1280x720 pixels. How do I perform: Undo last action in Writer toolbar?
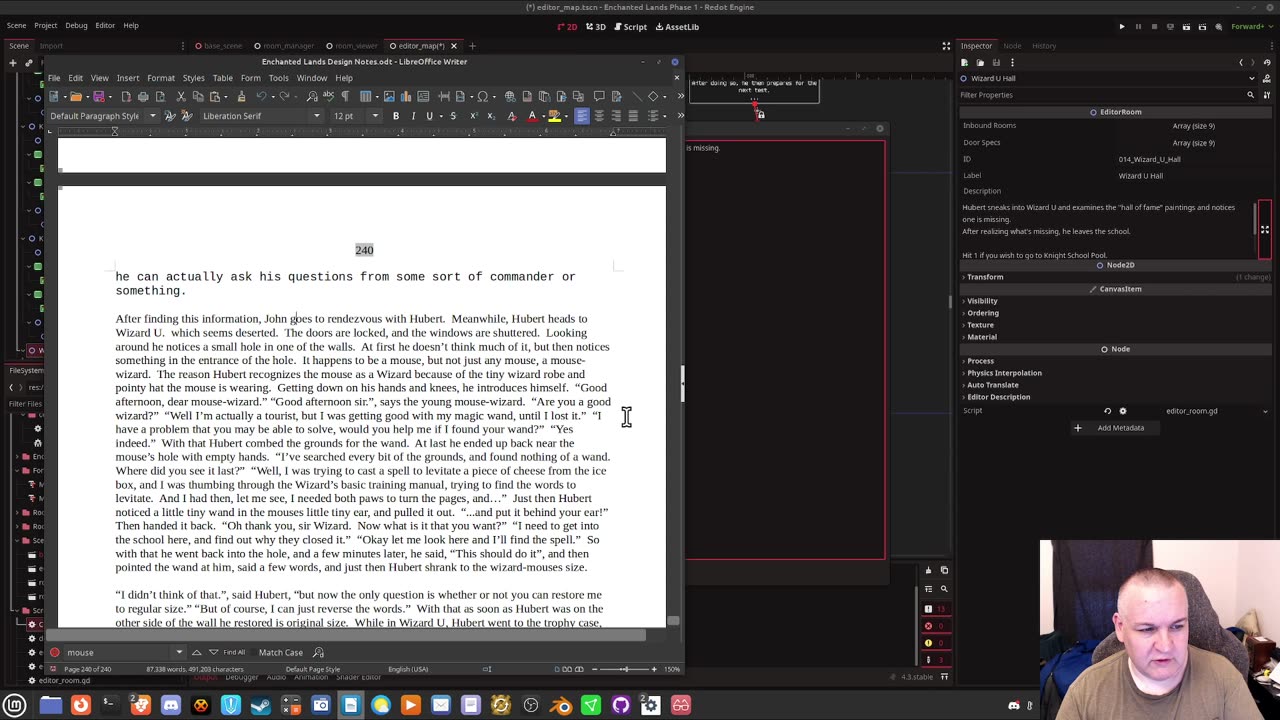pos(261,96)
